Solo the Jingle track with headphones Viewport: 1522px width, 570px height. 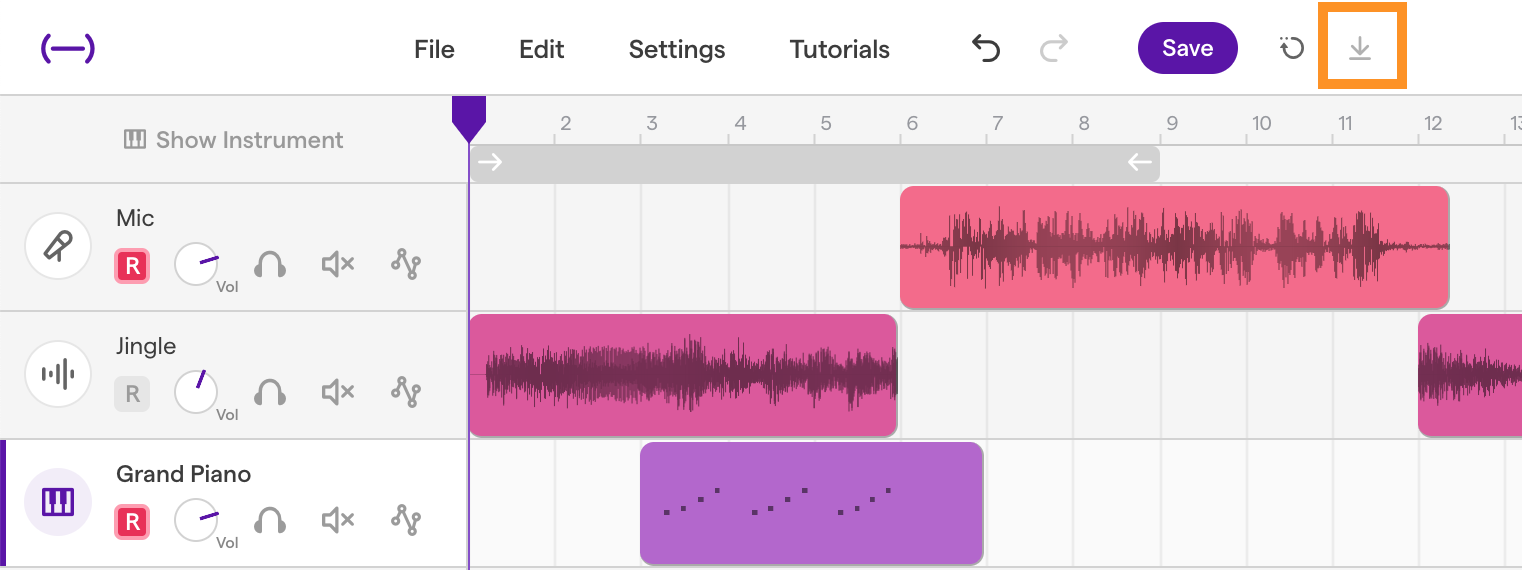[270, 393]
